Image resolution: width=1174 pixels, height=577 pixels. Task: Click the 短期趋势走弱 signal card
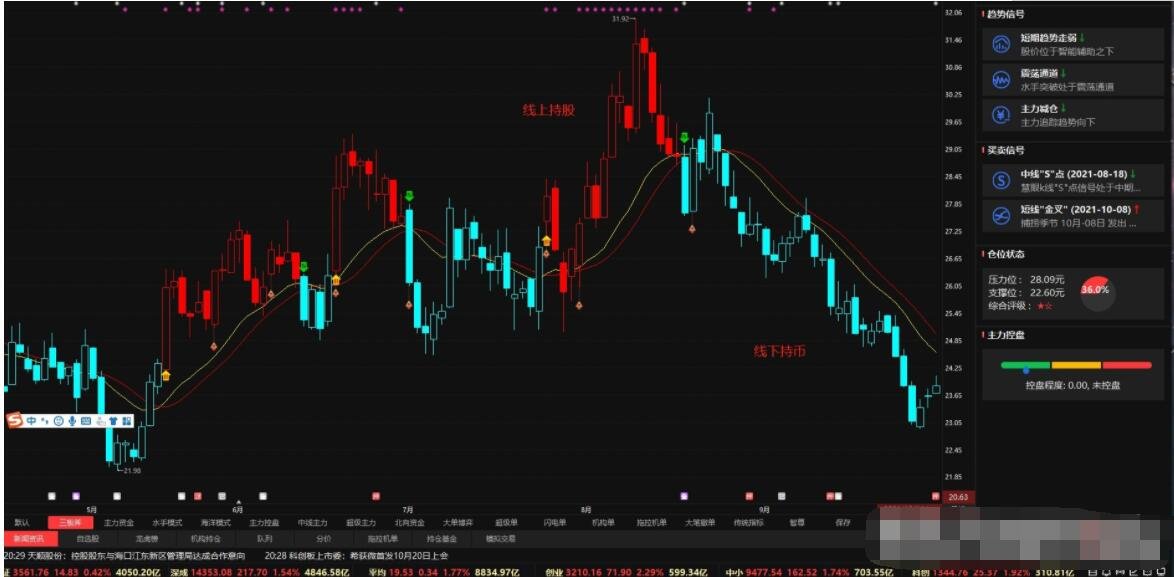click(x=1073, y=44)
